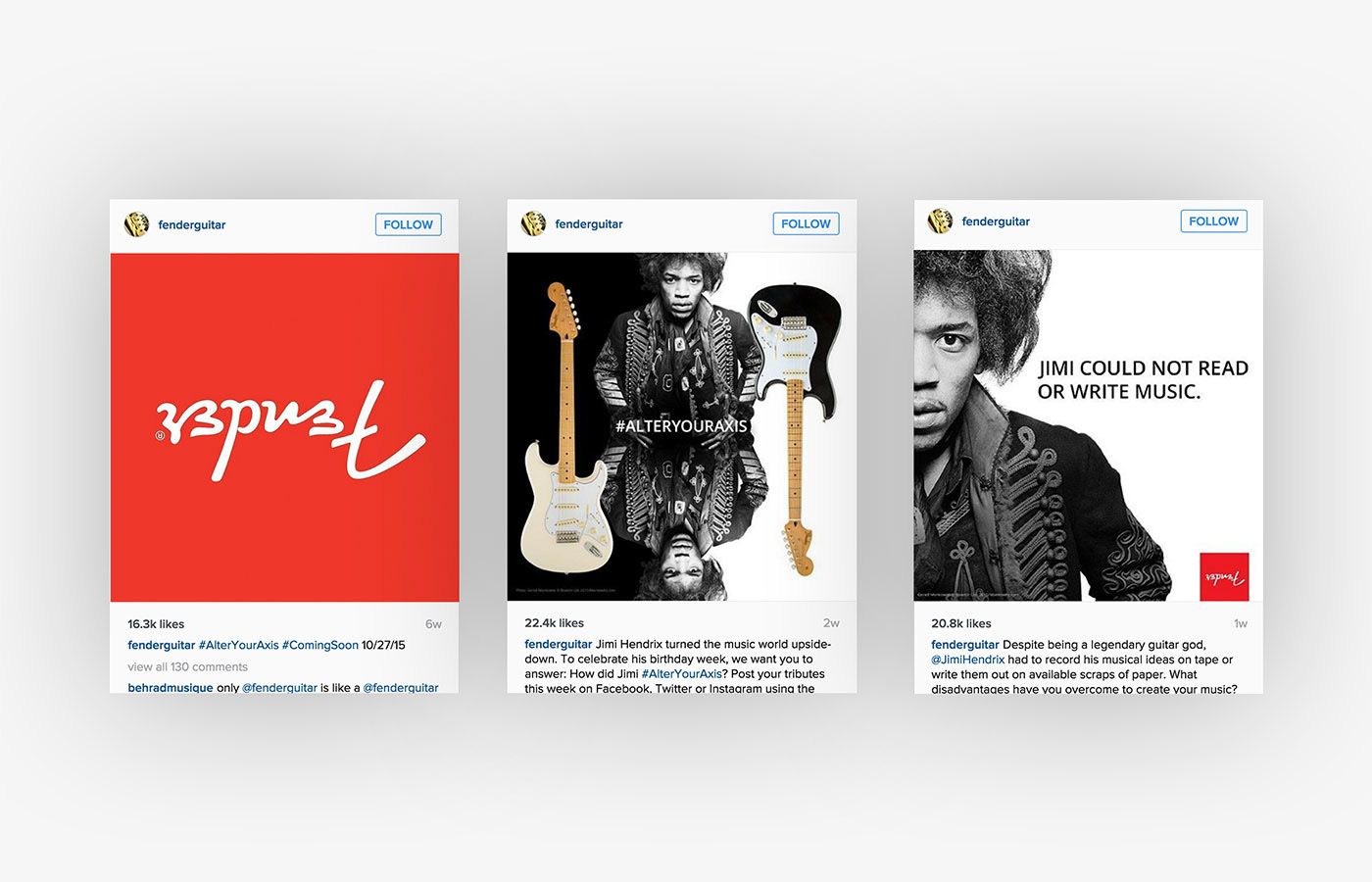View all 130 comments

tap(187, 667)
